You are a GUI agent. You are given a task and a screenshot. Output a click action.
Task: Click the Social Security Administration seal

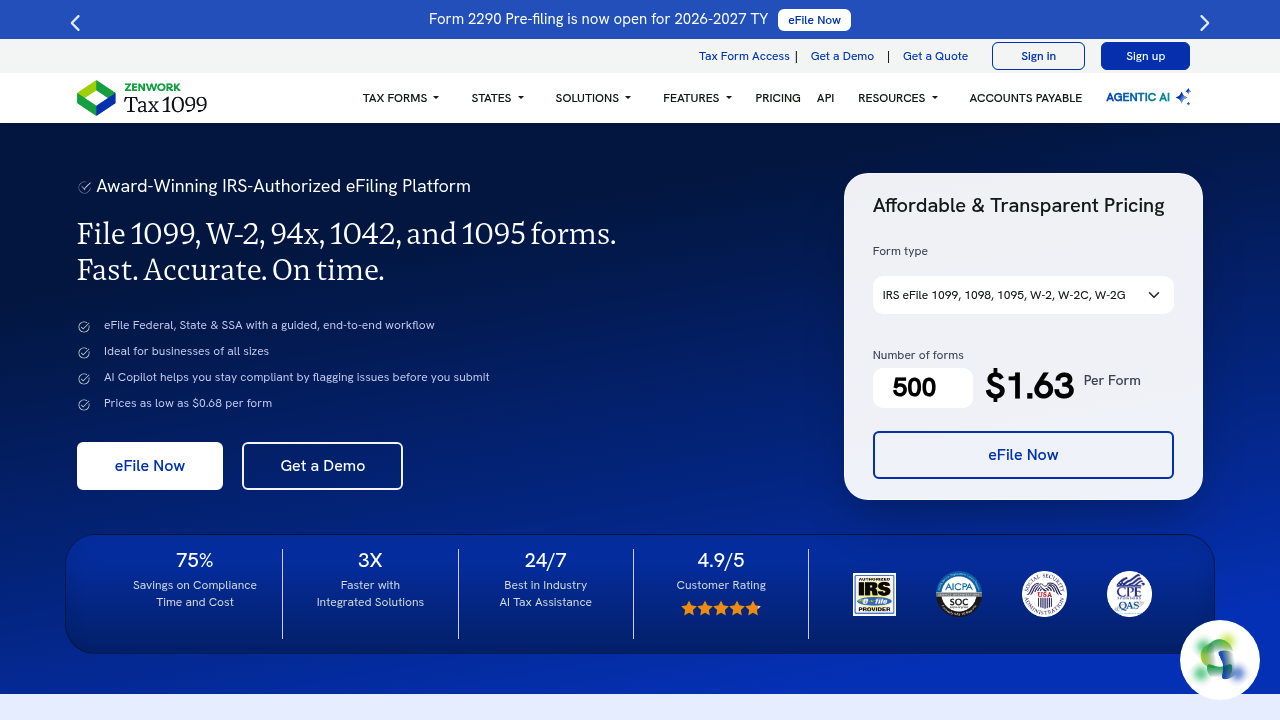1044,594
